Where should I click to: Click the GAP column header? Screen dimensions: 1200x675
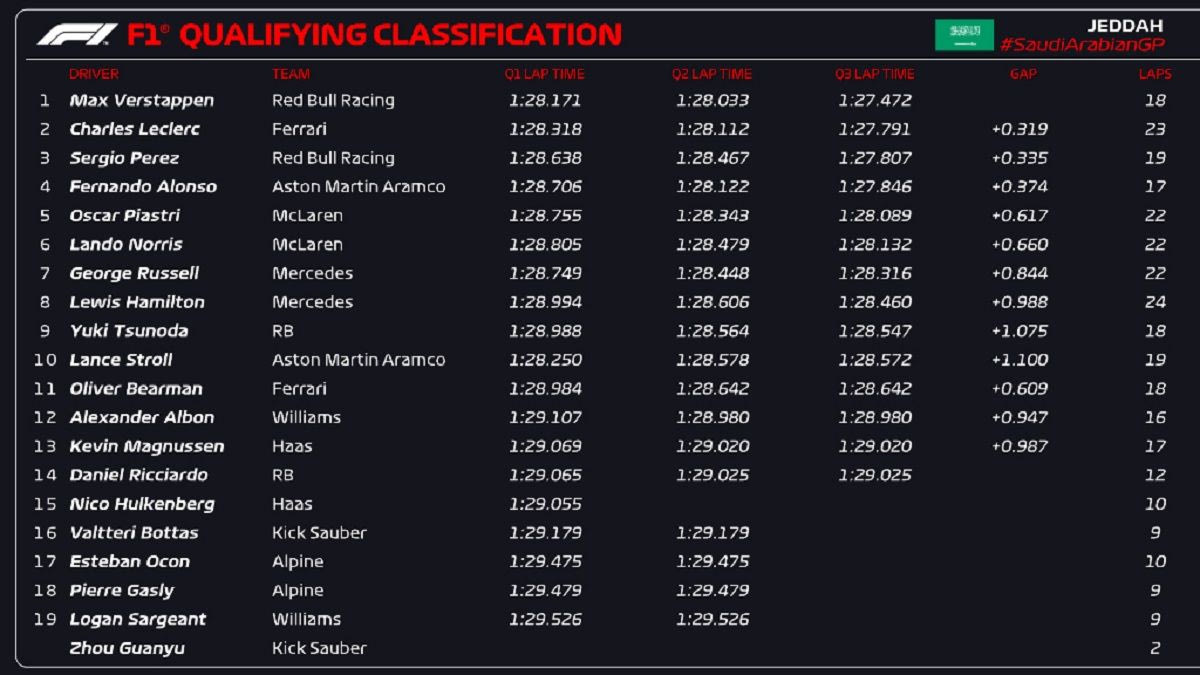[1023, 74]
